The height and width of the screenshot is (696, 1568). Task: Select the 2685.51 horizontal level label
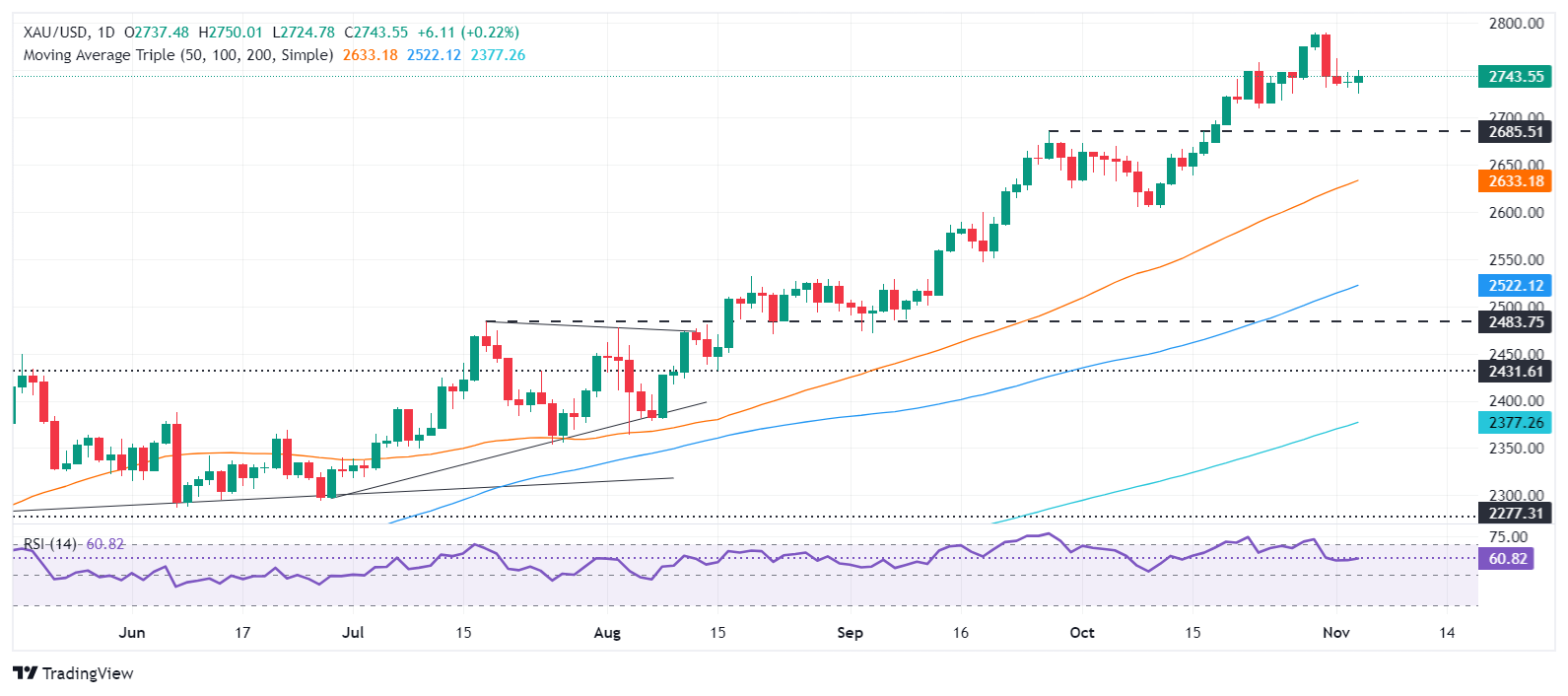[x=1515, y=132]
